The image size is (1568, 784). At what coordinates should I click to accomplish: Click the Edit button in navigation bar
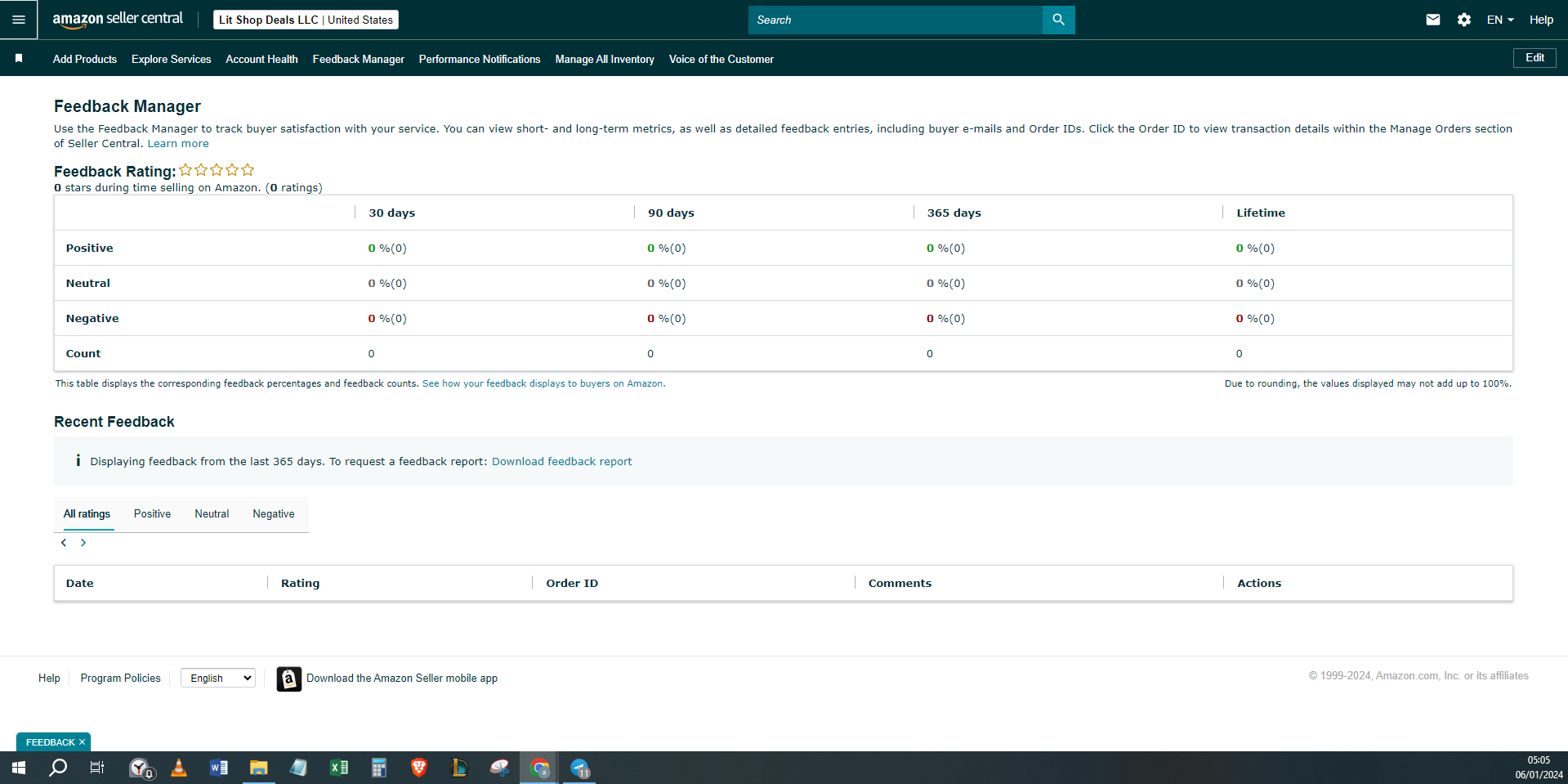tap(1534, 58)
